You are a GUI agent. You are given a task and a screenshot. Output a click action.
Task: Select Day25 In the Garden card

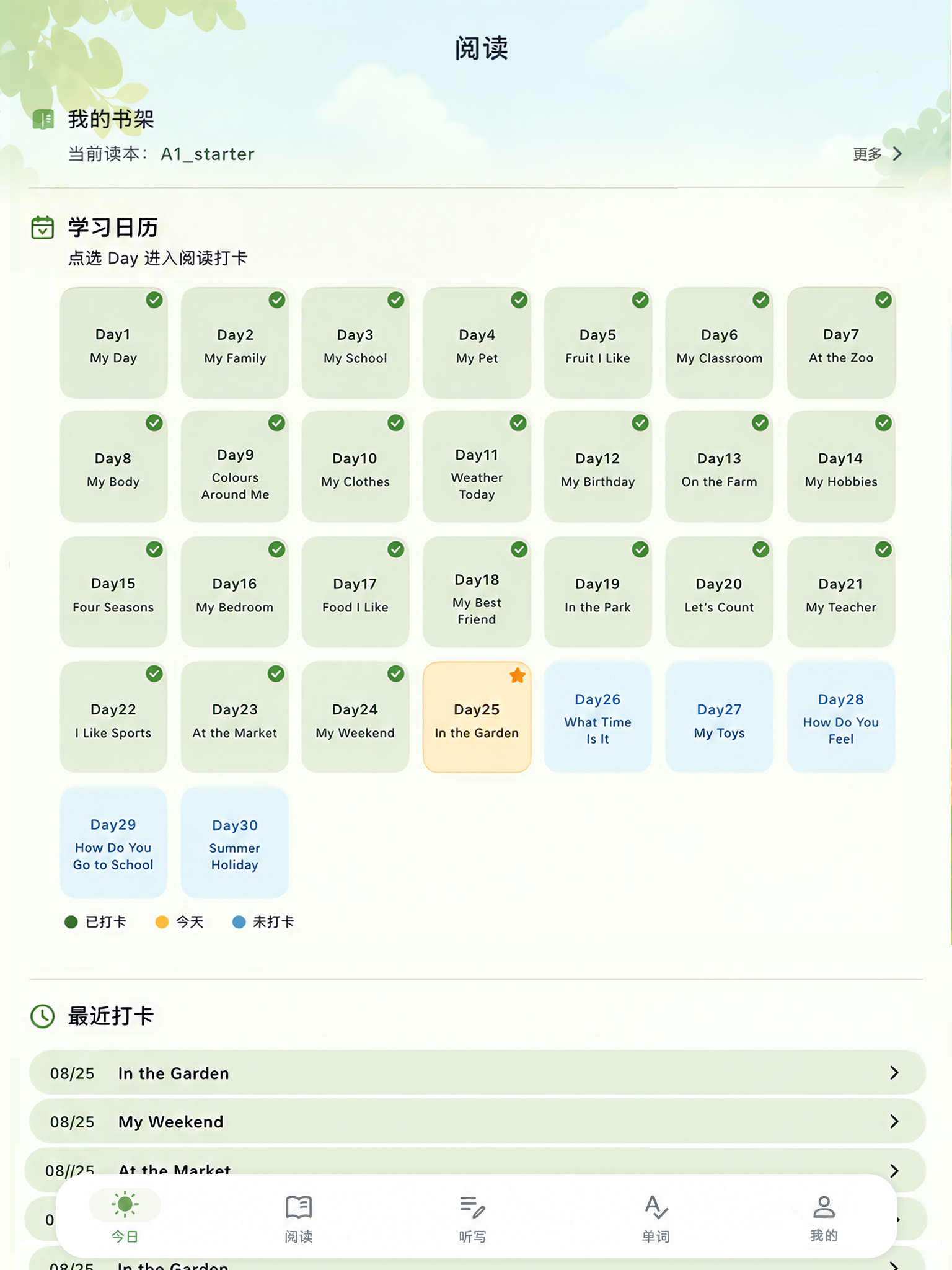[477, 717]
